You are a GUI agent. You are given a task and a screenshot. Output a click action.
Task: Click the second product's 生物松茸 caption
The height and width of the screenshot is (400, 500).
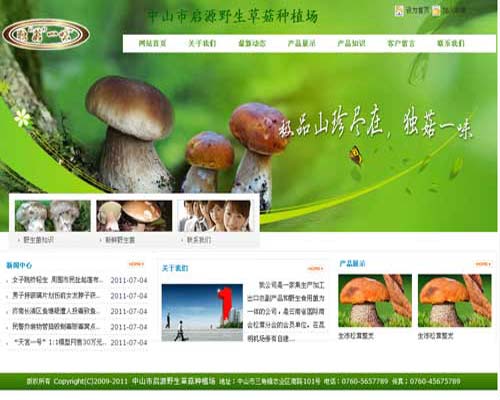click(x=435, y=336)
